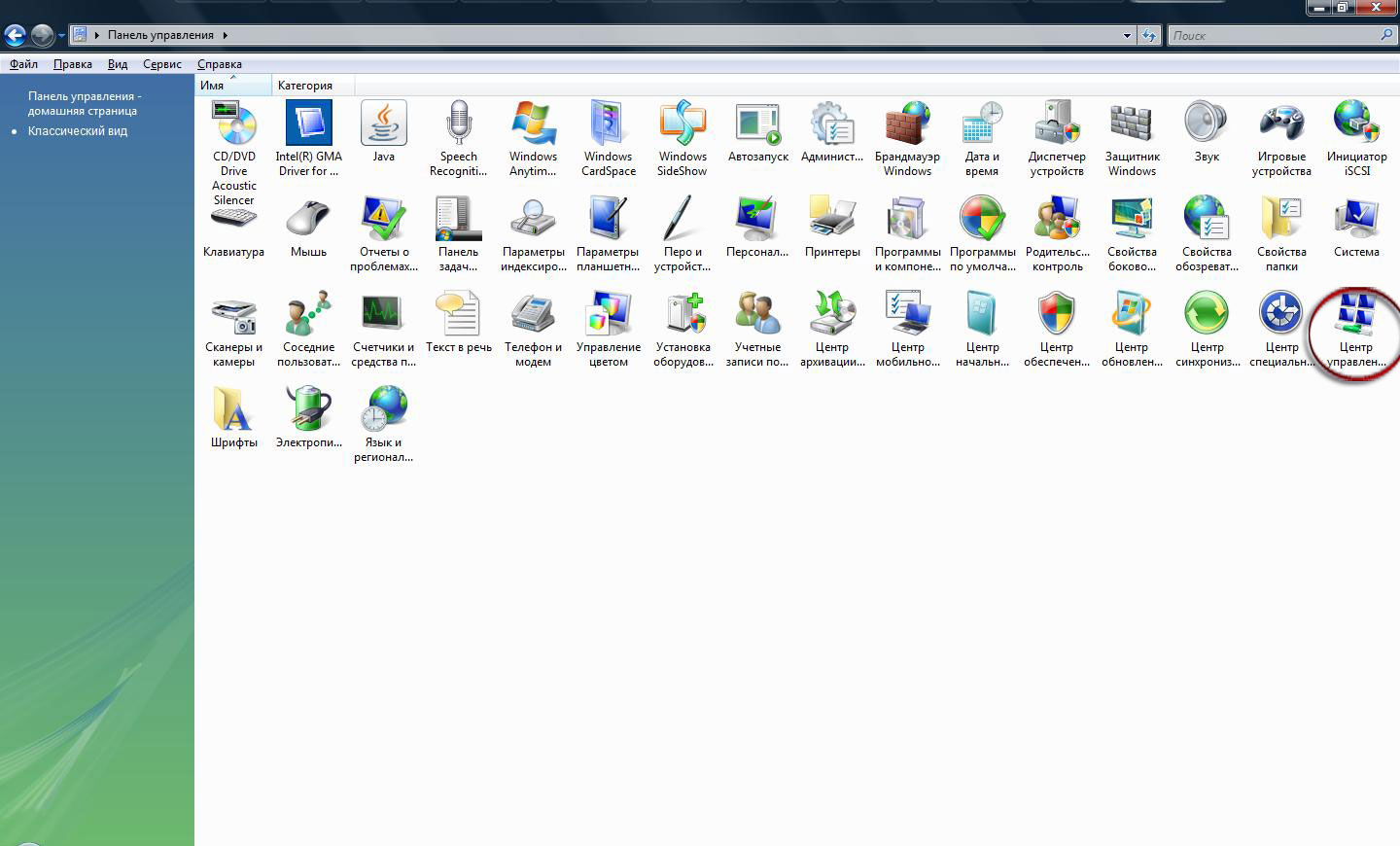This screenshot has width=1400, height=846.
Task: Open Родительский контроль icon
Action: pos(1058,218)
